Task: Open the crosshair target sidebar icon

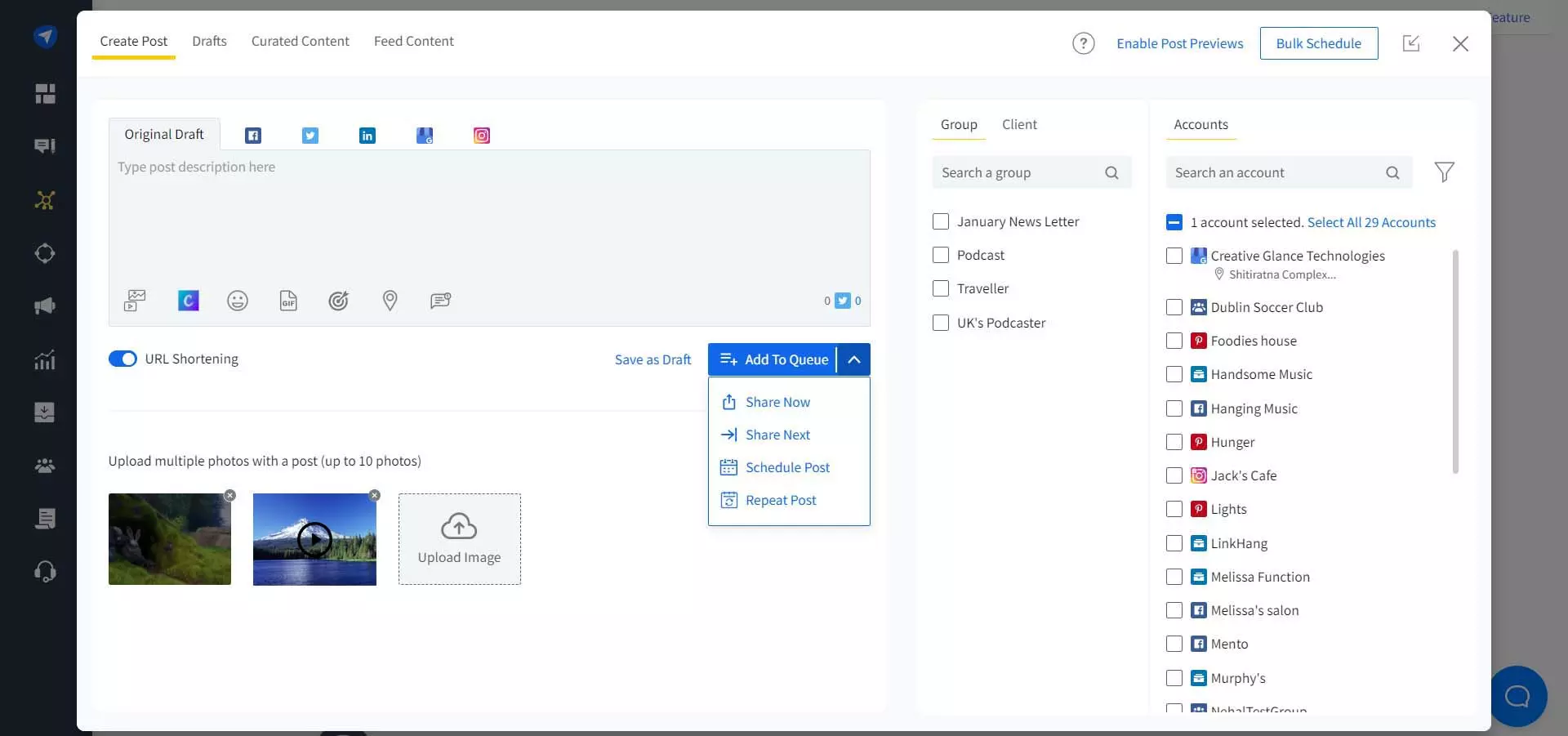Action: point(45,253)
